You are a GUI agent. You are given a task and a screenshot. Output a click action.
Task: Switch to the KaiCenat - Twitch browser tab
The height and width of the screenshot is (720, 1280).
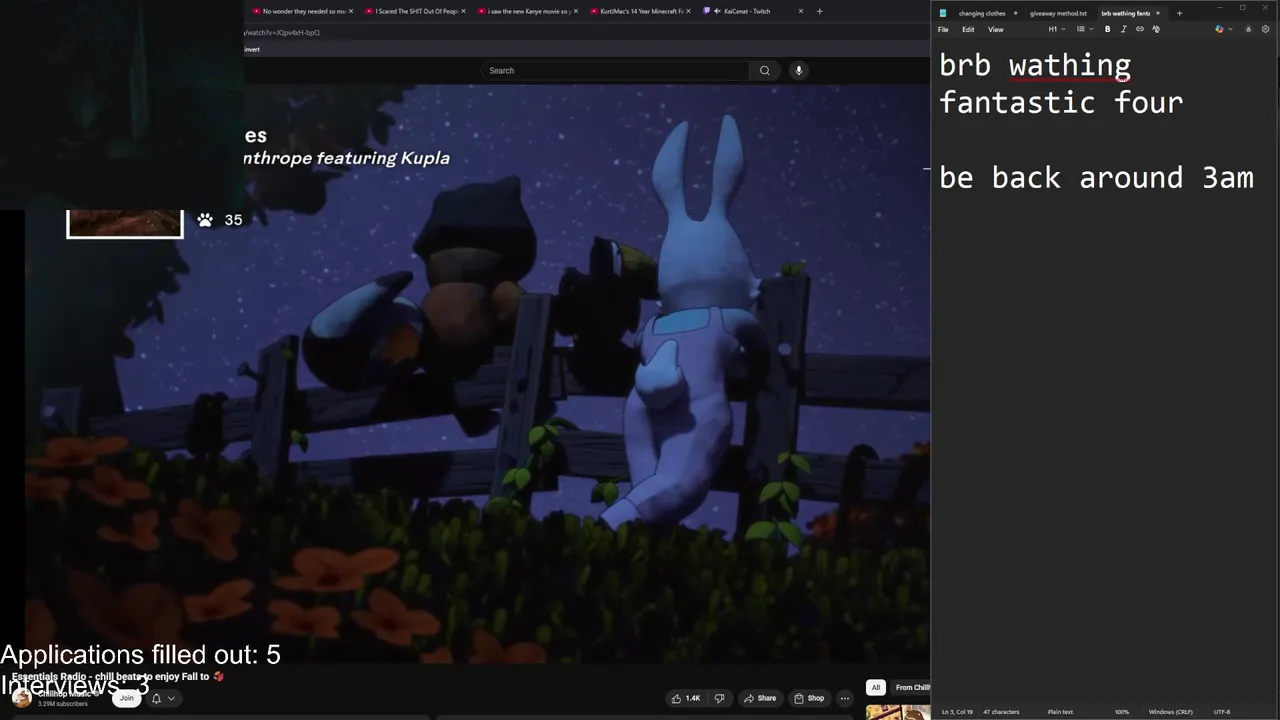pyautogui.click(x=747, y=11)
